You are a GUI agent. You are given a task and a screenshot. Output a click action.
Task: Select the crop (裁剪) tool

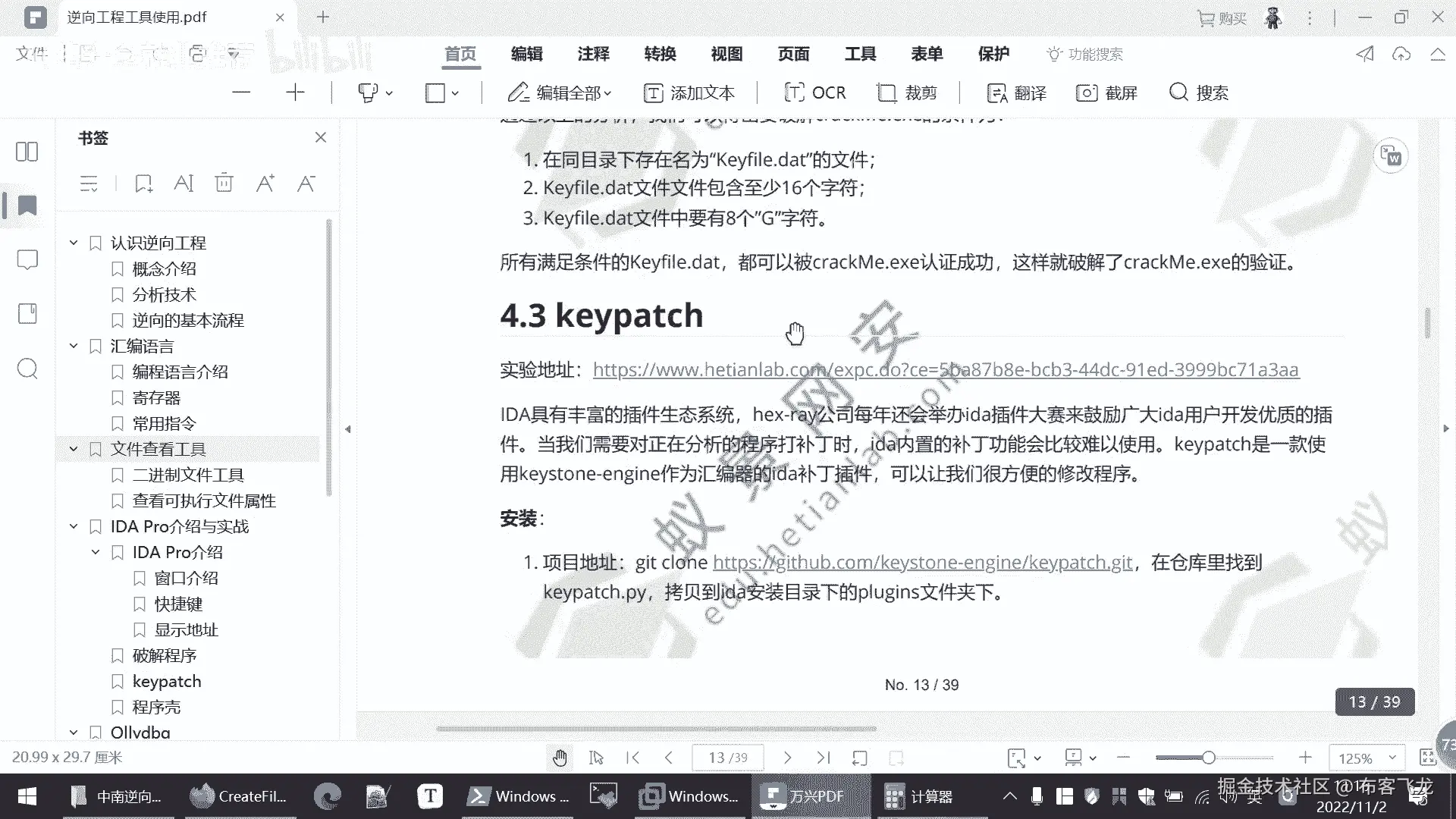[907, 93]
